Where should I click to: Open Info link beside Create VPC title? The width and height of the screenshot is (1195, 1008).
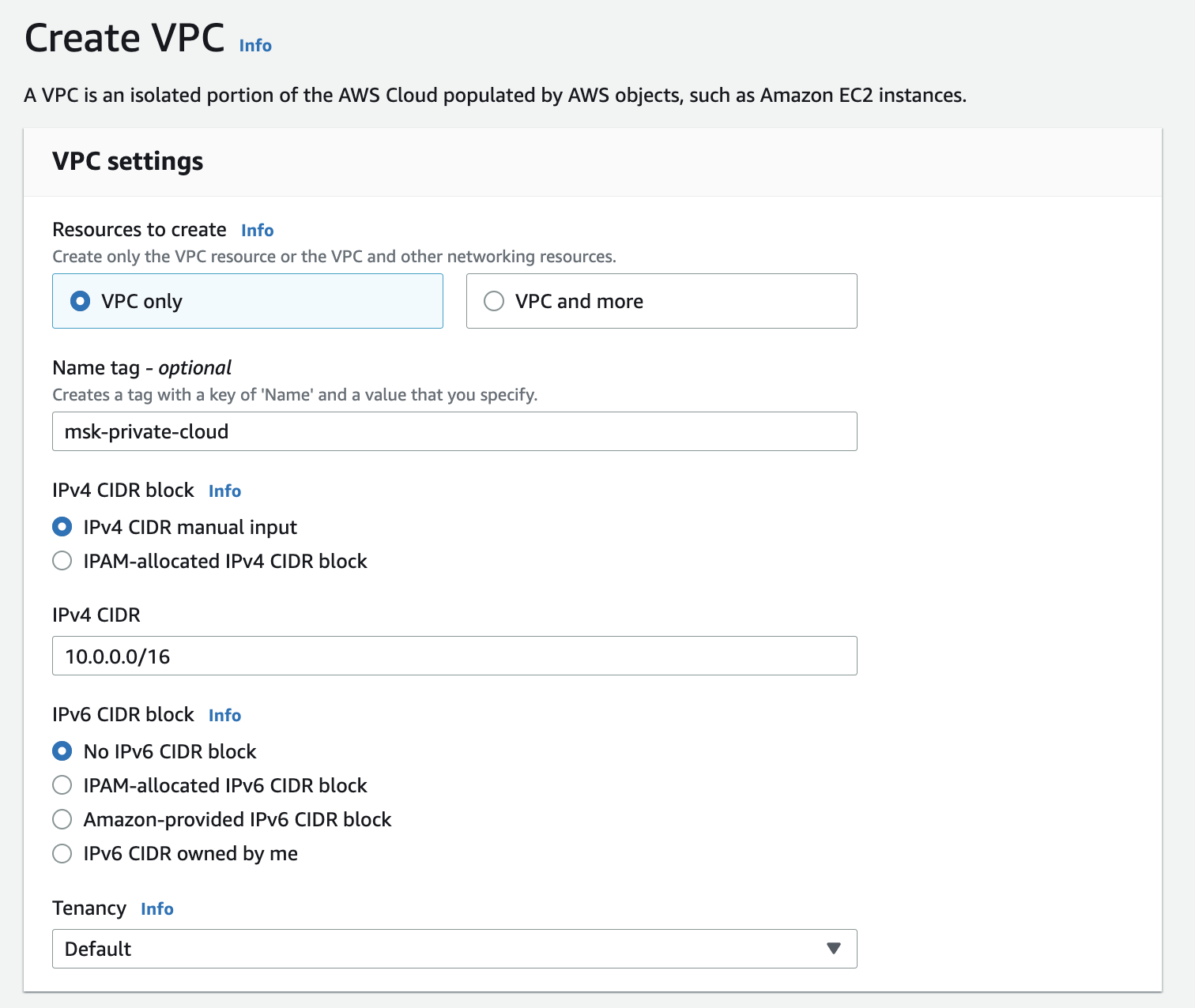(x=255, y=46)
